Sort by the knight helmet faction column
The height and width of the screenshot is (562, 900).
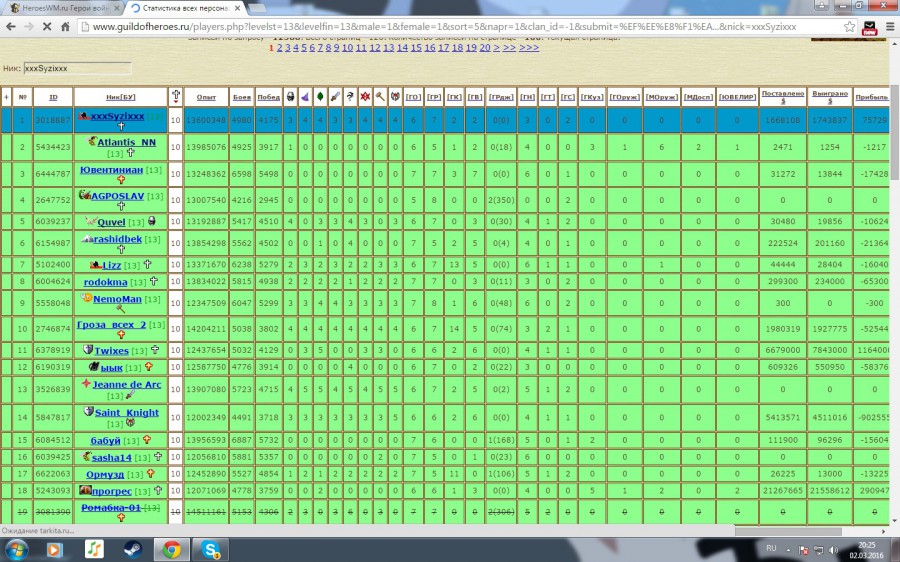pos(290,97)
